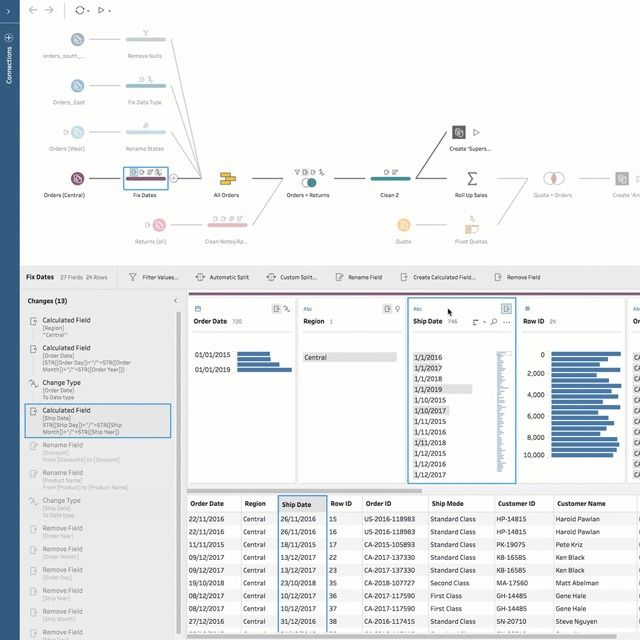Select the All Orders union step

click(227, 178)
